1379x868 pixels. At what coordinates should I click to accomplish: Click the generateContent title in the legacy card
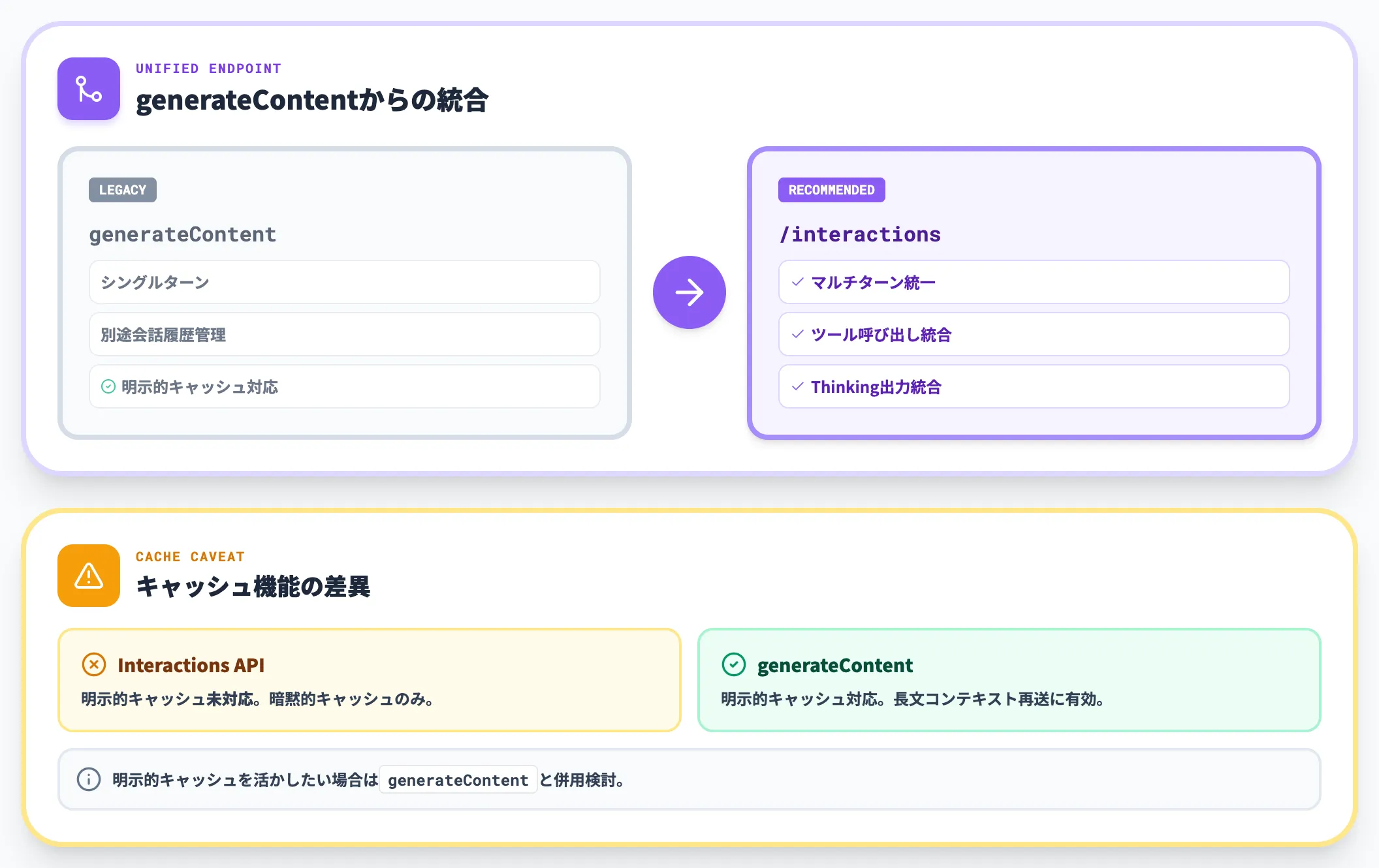(x=183, y=234)
